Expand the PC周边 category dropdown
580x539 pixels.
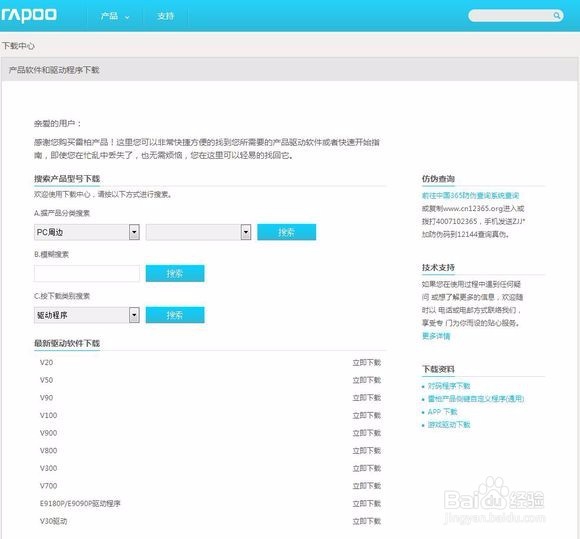pos(87,232)
